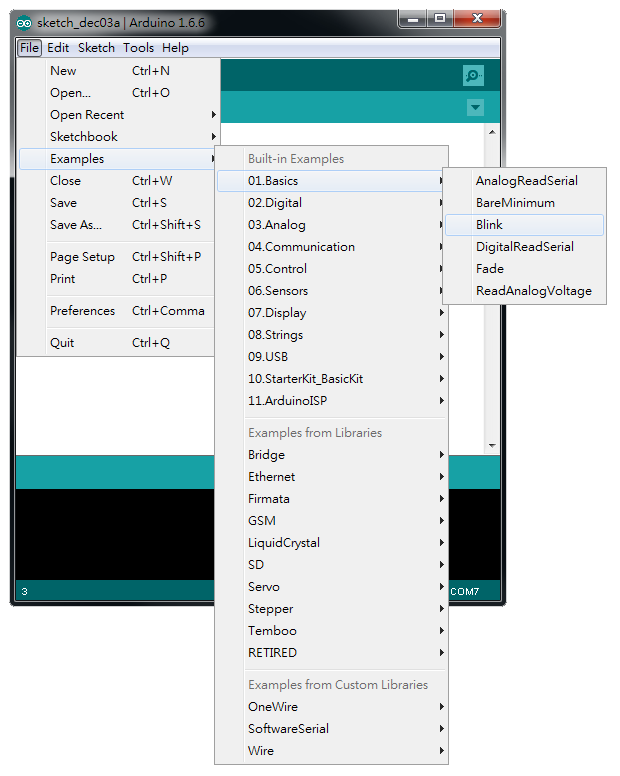Expand the 02.Digital examples submenu

click(x=275, y=203)
